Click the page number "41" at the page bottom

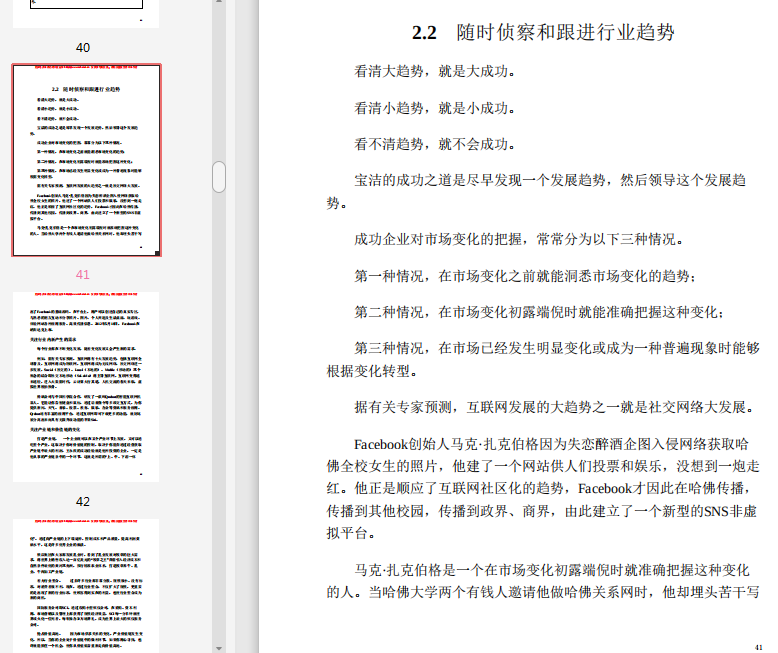[758, 647]
